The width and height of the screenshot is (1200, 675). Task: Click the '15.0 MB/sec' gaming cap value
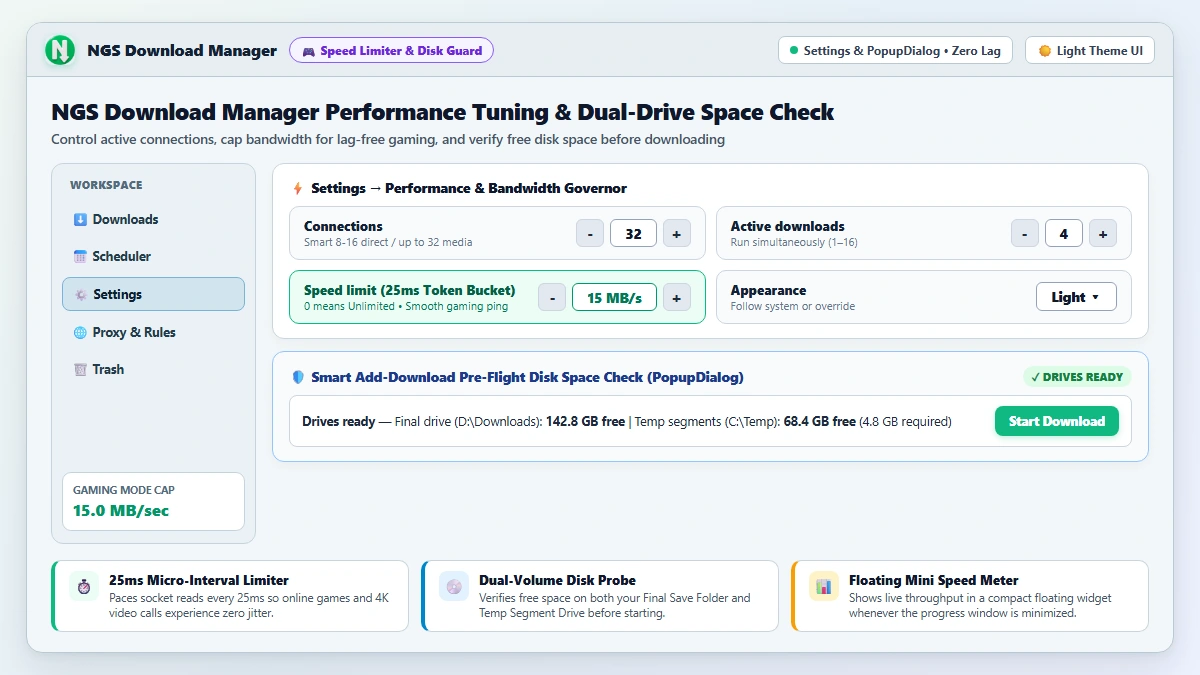tap(121, 511)
